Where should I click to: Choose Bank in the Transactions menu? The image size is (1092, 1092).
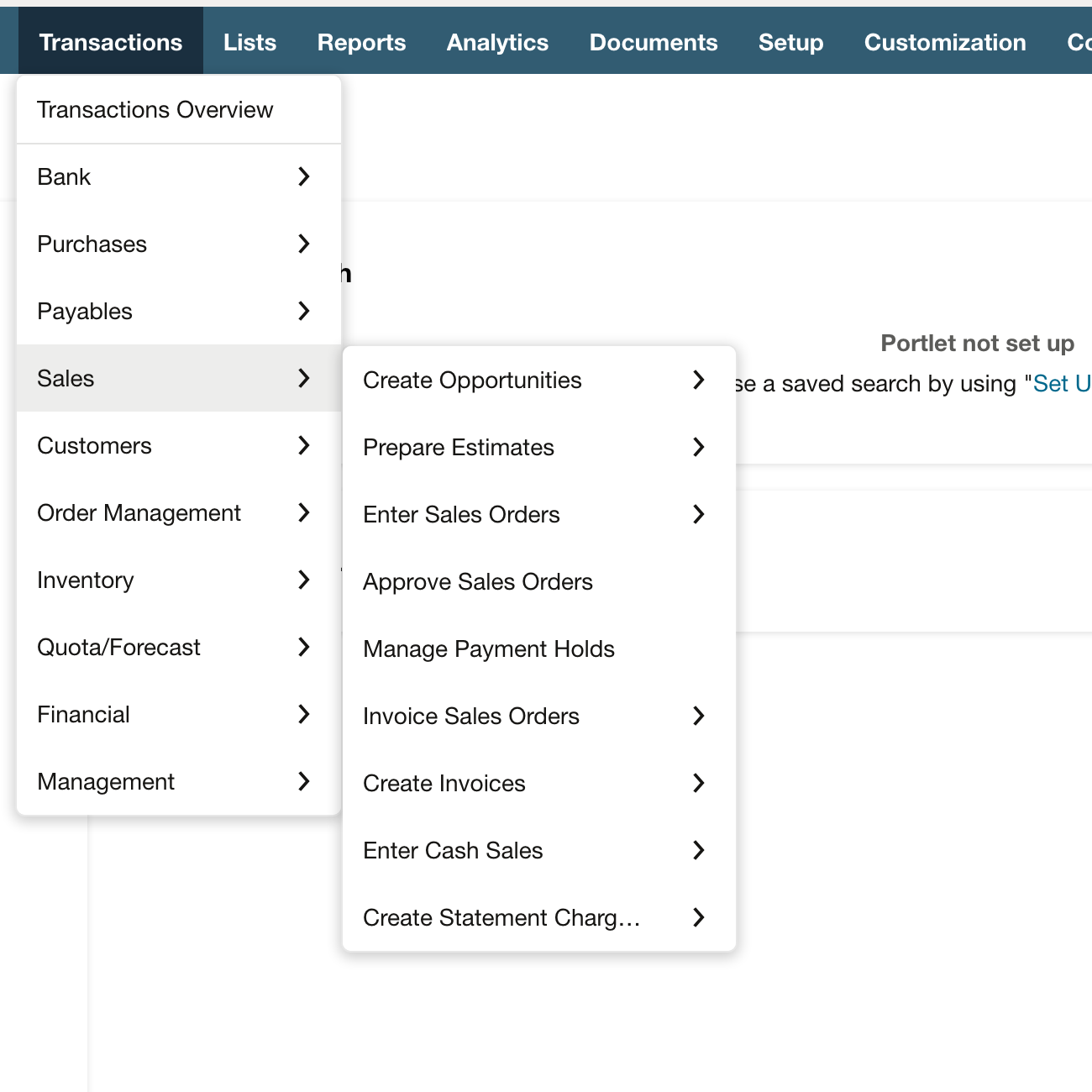tap(179, 176)
